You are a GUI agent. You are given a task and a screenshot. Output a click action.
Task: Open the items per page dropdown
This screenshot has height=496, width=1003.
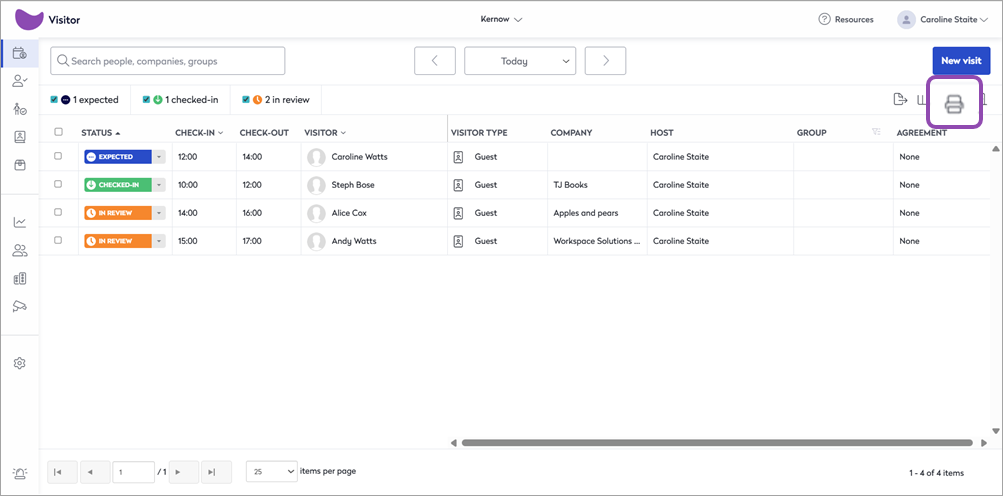[x=271, y=471]
